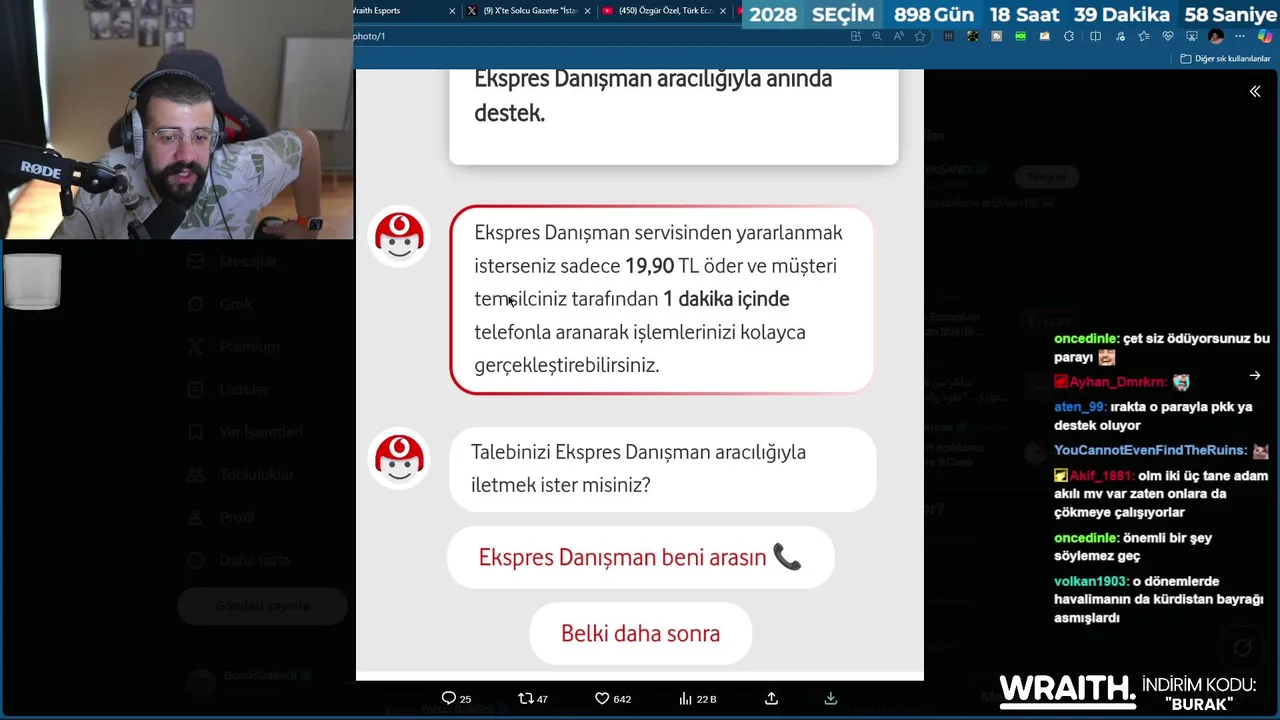Open the browser profile avatar
This screenshot has width=1280, height=720.
pos(1216,36)
